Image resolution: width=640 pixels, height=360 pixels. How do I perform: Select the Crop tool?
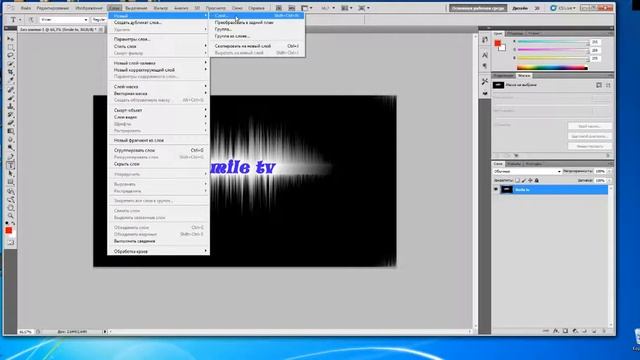coord(11,73)
